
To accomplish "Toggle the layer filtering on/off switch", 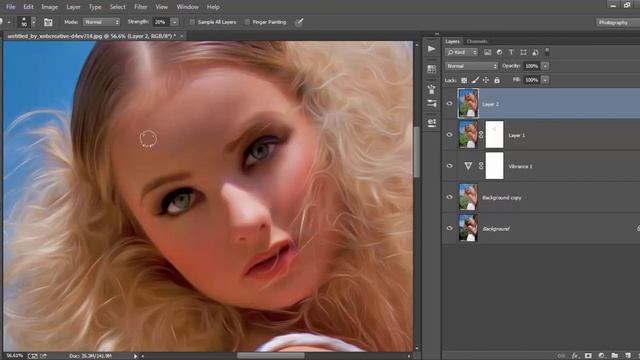I will click(547, 52).
